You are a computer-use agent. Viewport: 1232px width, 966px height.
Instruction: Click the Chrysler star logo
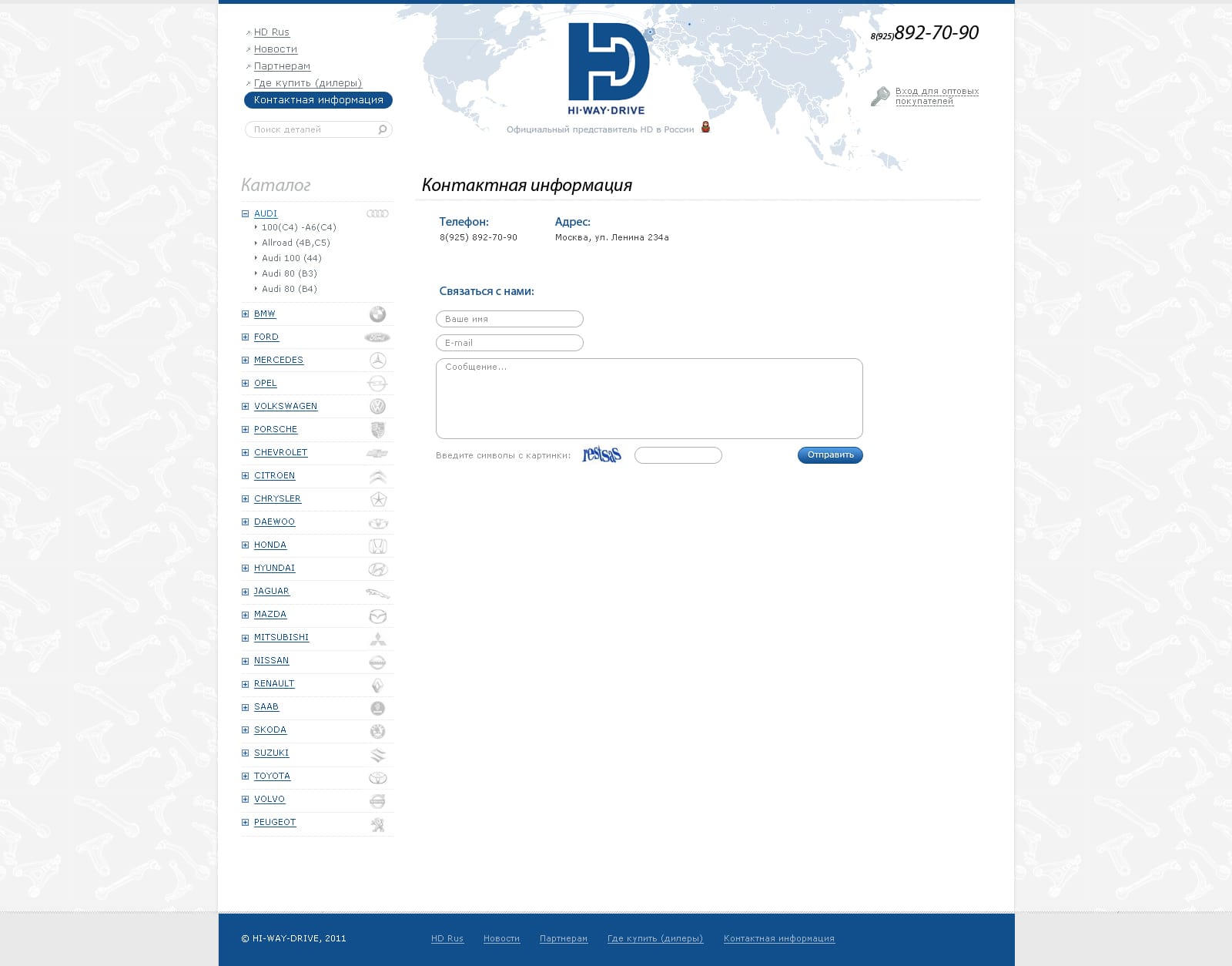377,499
